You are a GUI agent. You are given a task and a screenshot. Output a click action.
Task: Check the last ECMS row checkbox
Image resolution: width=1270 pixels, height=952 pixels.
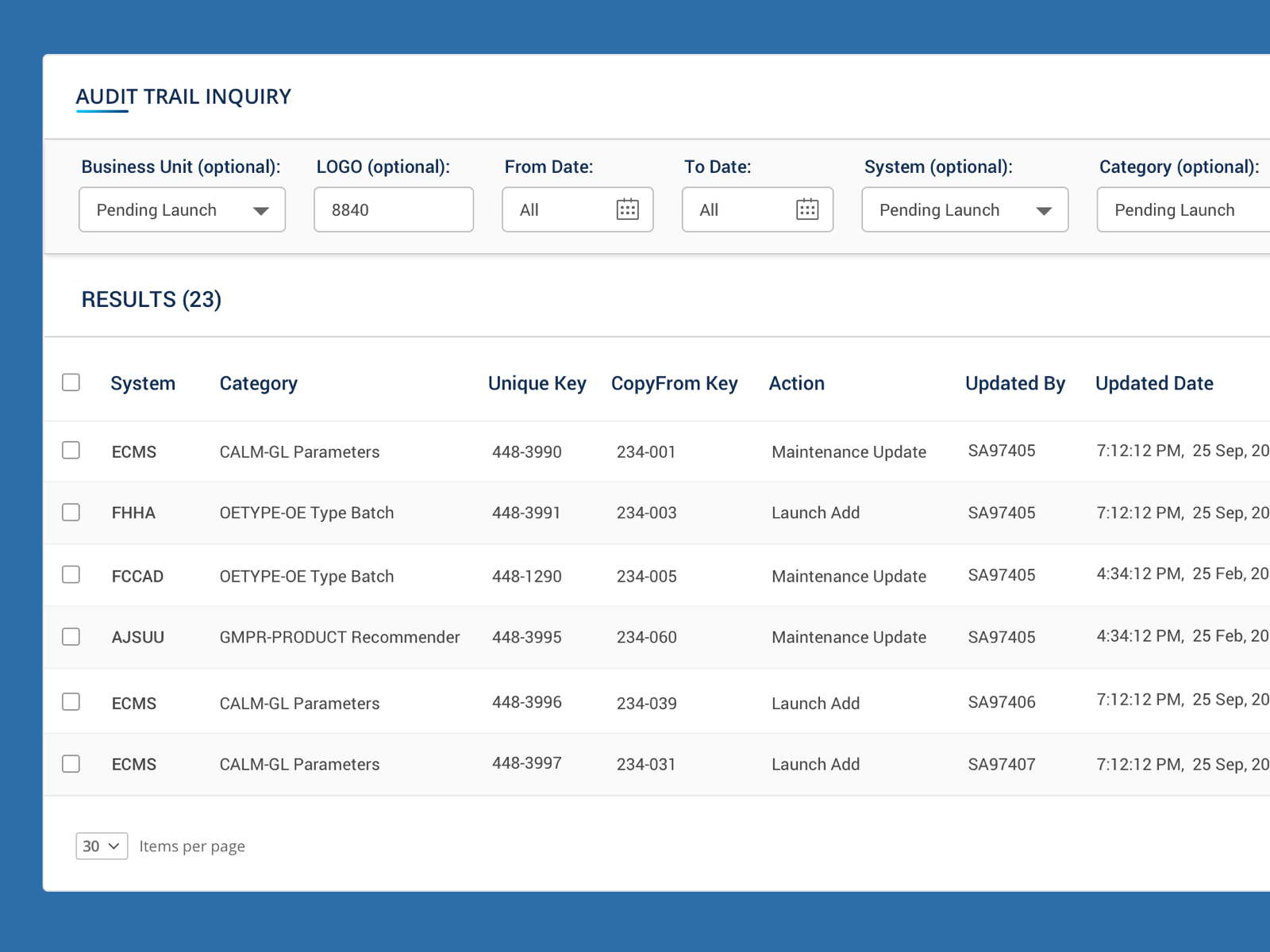click(71, 763)
